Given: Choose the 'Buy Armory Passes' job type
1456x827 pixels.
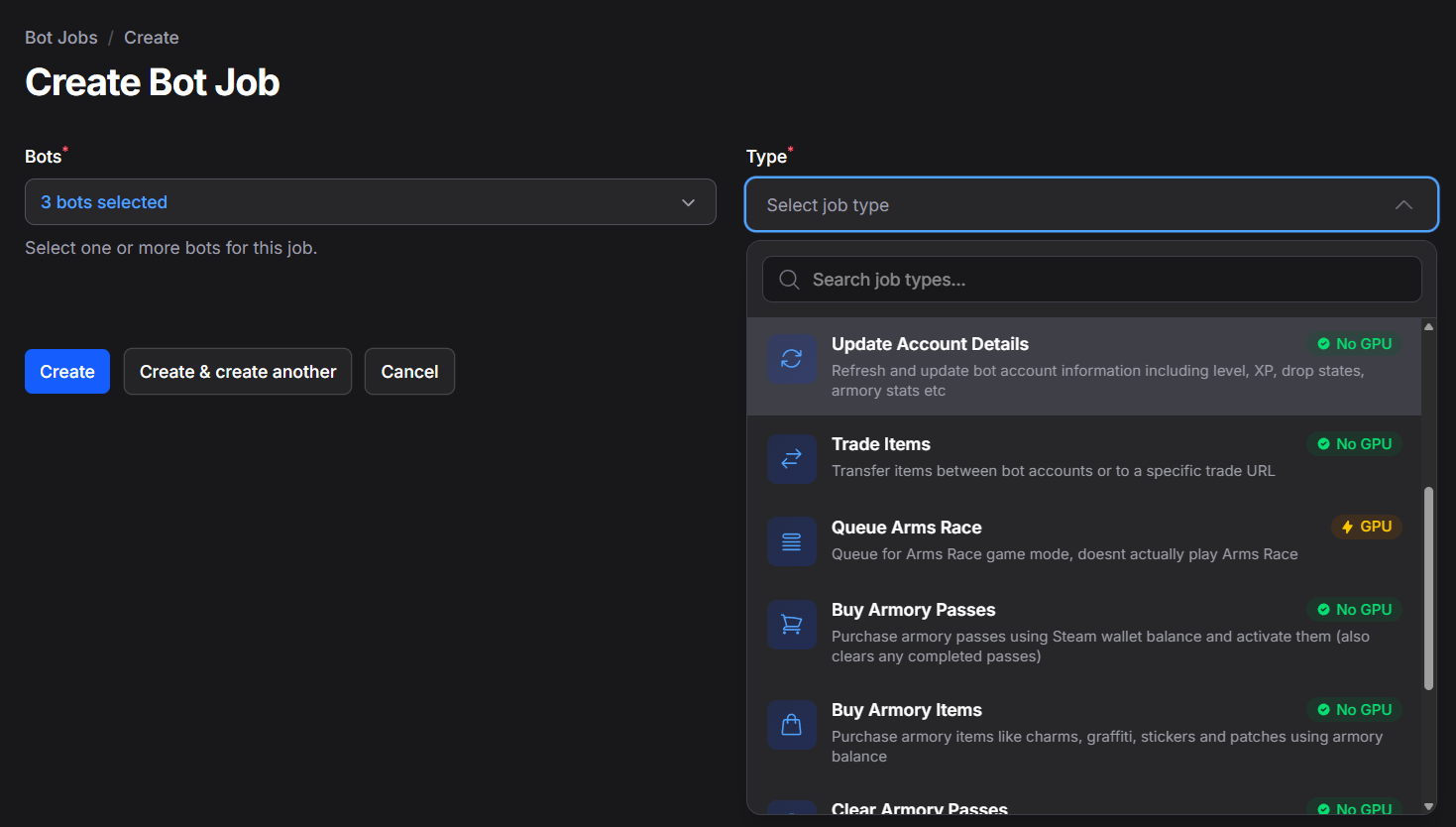Looking at the screenshot, I should [1051, 631].
